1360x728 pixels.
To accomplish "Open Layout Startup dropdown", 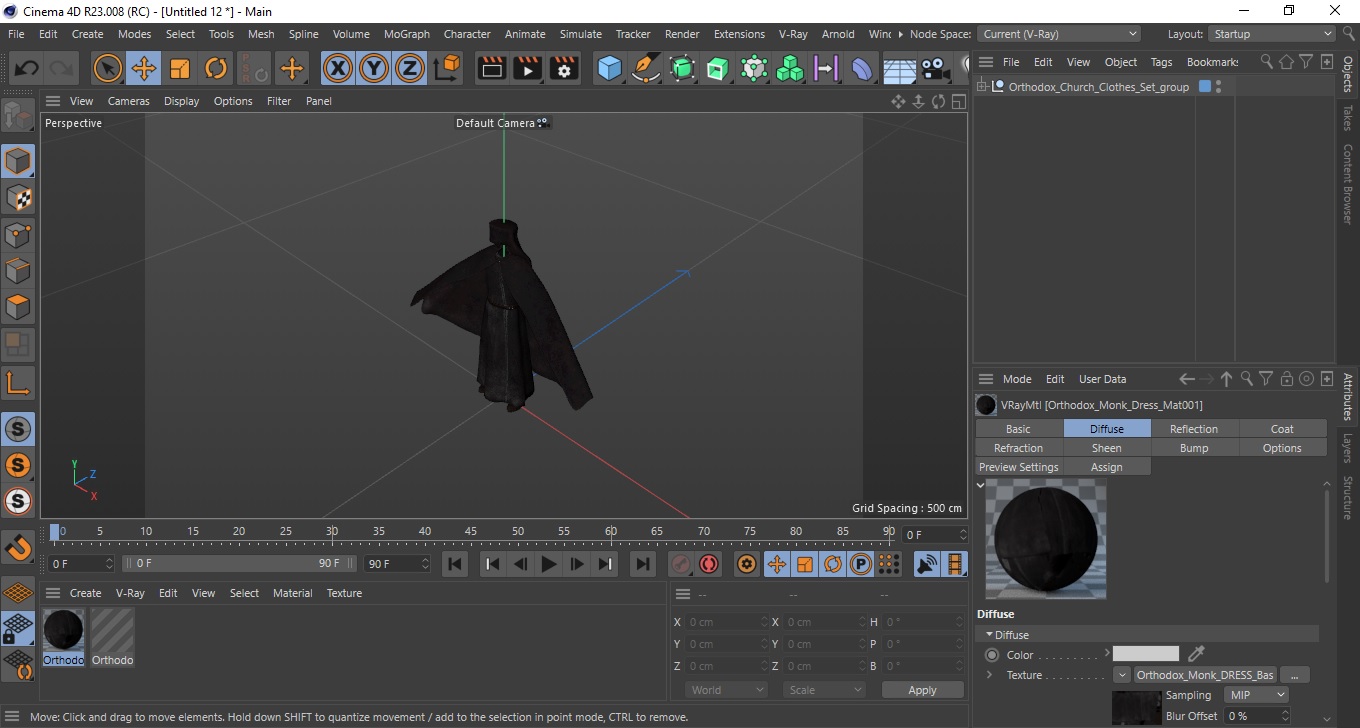I will click(1272, 34).
